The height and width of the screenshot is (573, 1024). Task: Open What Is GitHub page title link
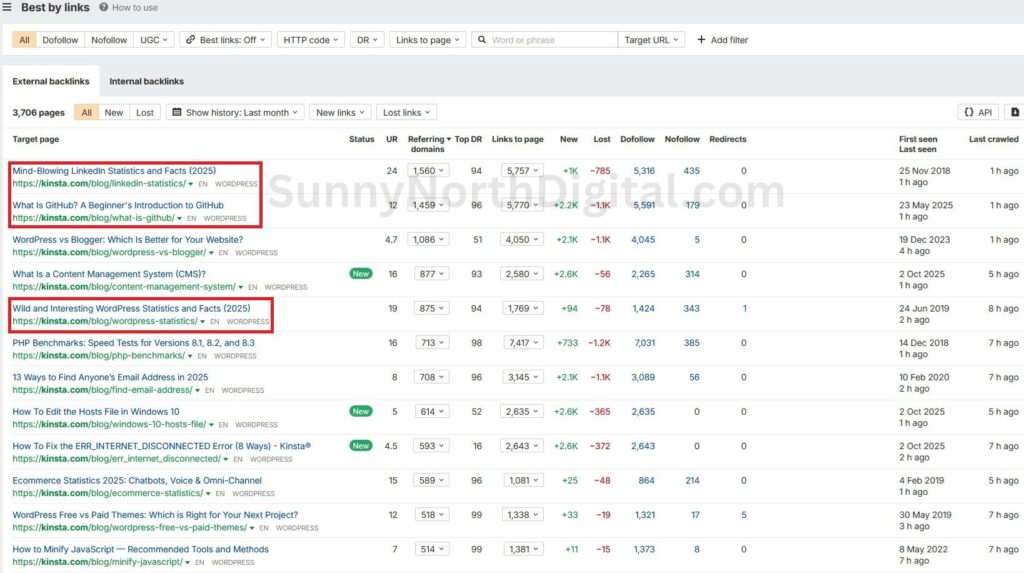pos(118,205)
